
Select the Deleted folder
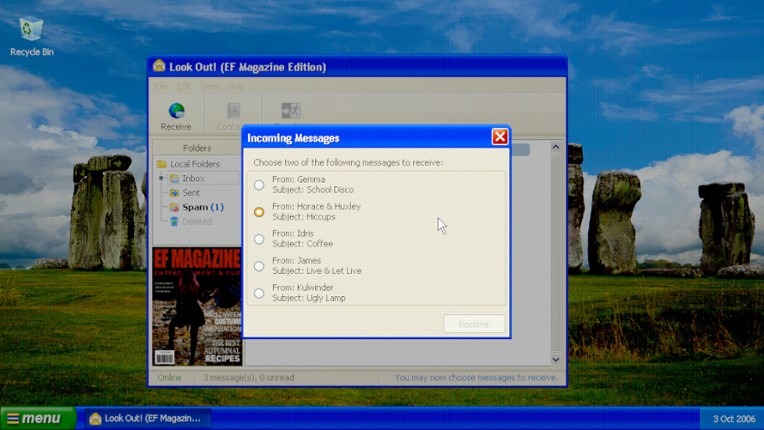click(196, 222)
